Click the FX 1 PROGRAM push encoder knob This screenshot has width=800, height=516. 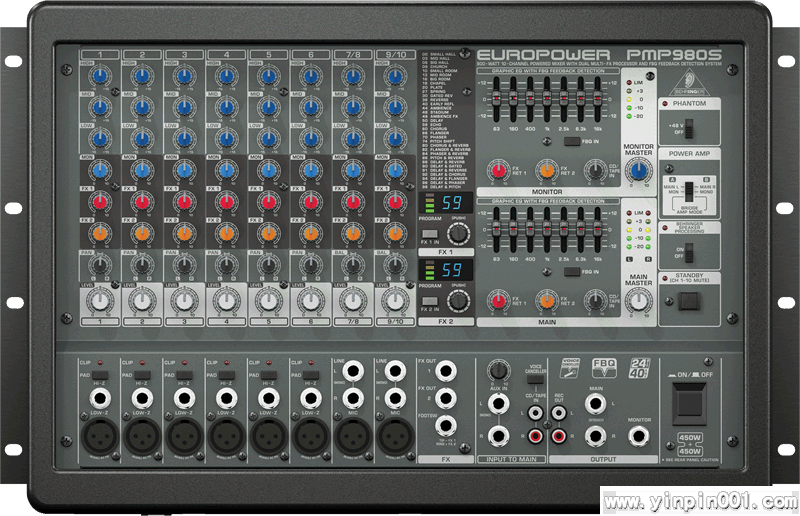point(457,234)
